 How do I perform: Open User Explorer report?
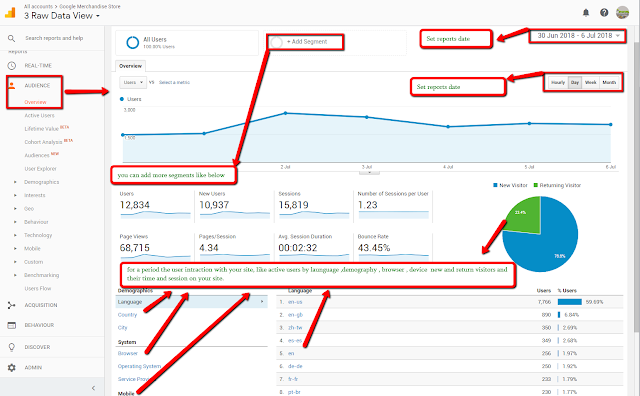click(x=40, y=169)
